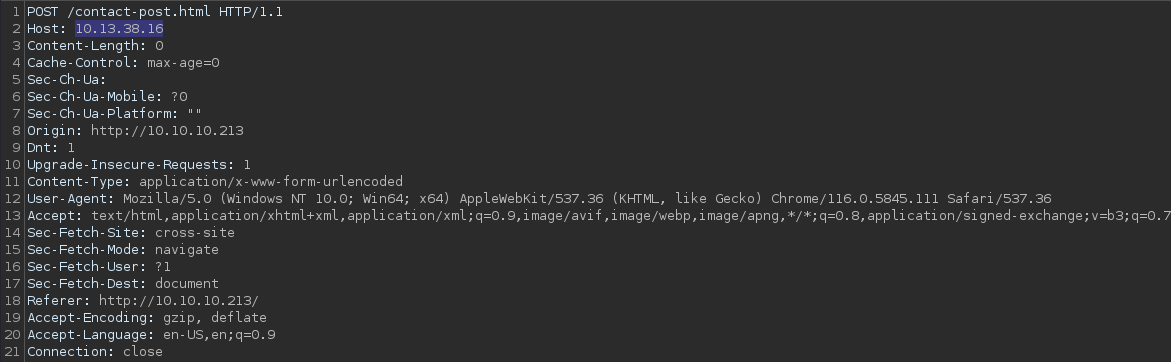Click inside the User-Agent Mozilla string
Viewport: 1171px width, 362px height.
(587, 199)
